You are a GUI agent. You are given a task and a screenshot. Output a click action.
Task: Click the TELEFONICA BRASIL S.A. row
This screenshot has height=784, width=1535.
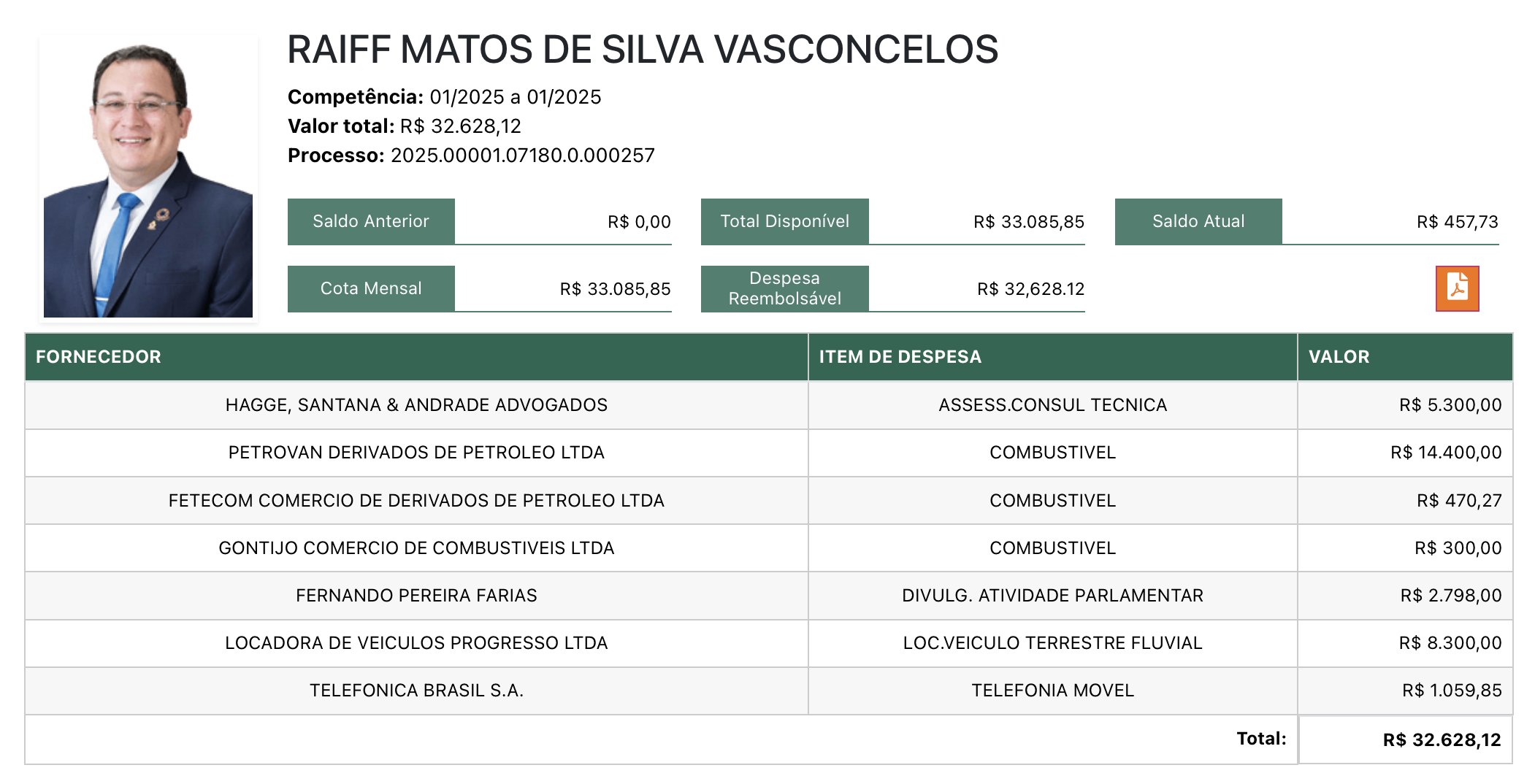[416, 691]
